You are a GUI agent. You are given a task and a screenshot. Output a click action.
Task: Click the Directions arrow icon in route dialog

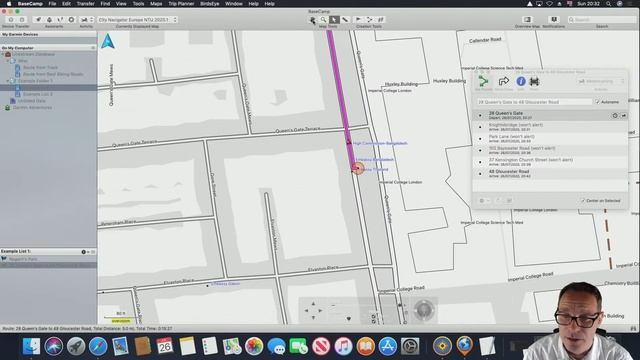click(x=504, y=81)
